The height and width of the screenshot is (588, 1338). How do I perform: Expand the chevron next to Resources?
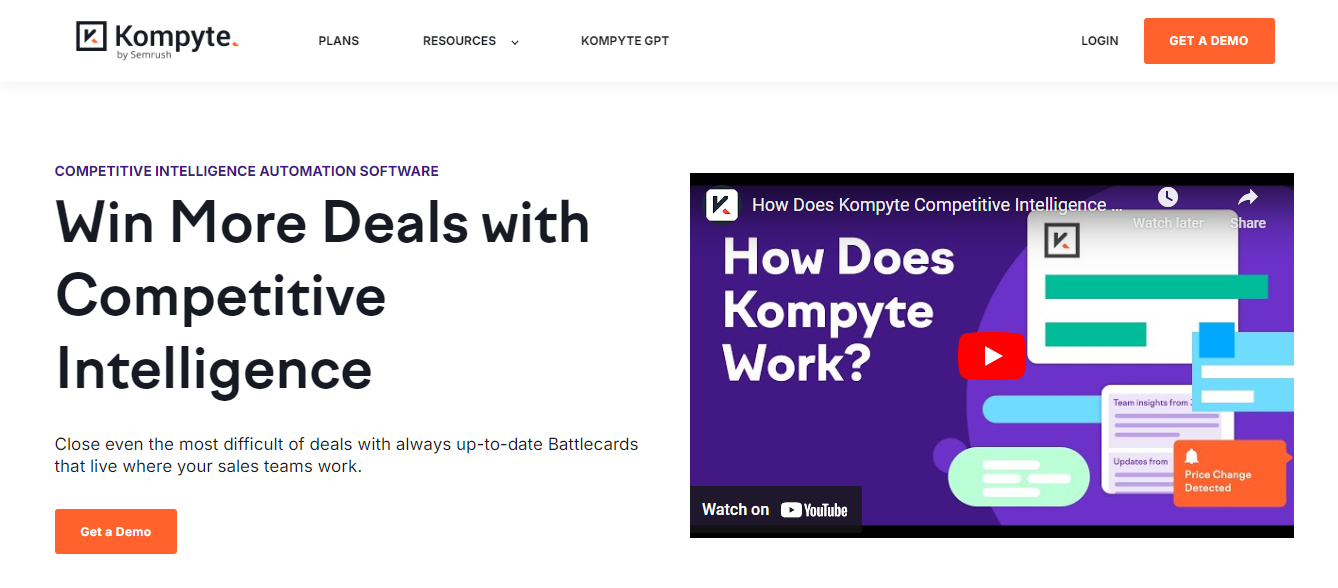(x=515, y=42)
